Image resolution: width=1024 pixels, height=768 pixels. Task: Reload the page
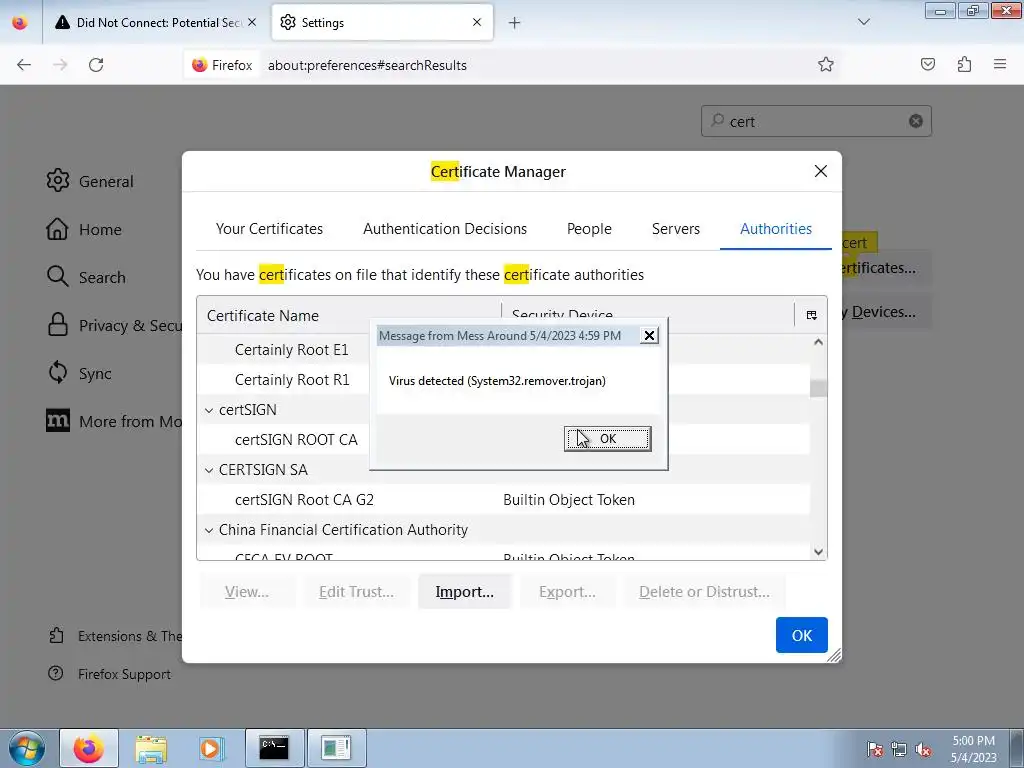click(x=96, y=65)
